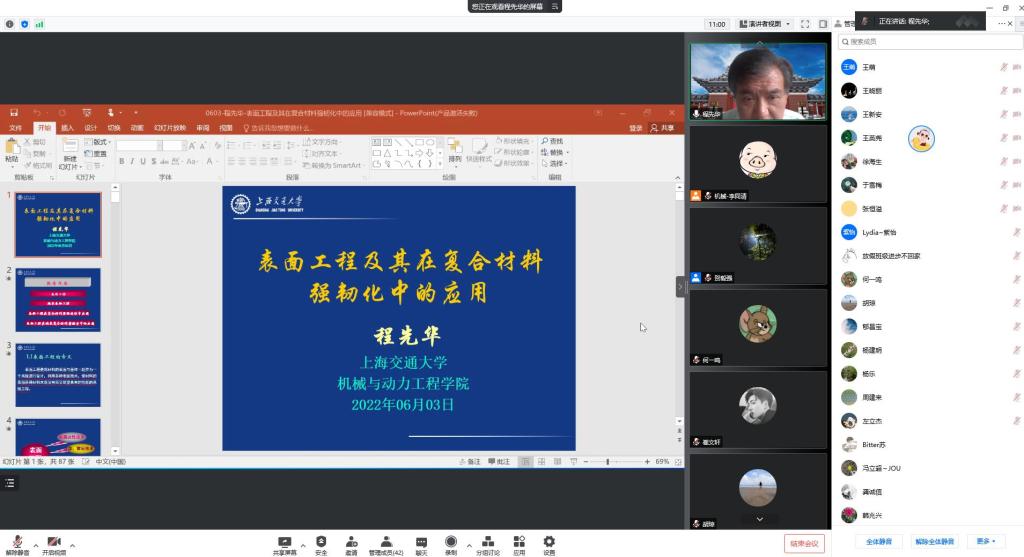The image size is (1024, 557).
Task: Click the 全体静音 mute all button
Action: pyautogui.click(x=879, y=541)
